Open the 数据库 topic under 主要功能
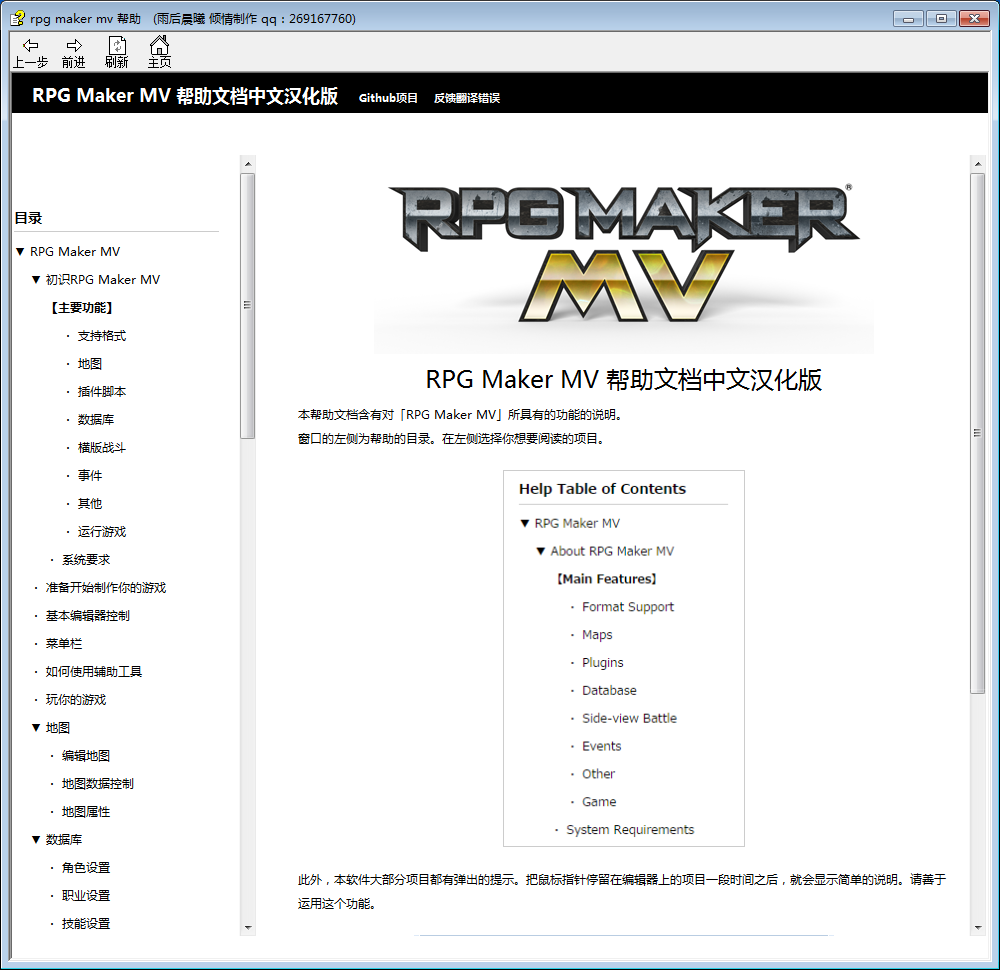 [96, 420]
